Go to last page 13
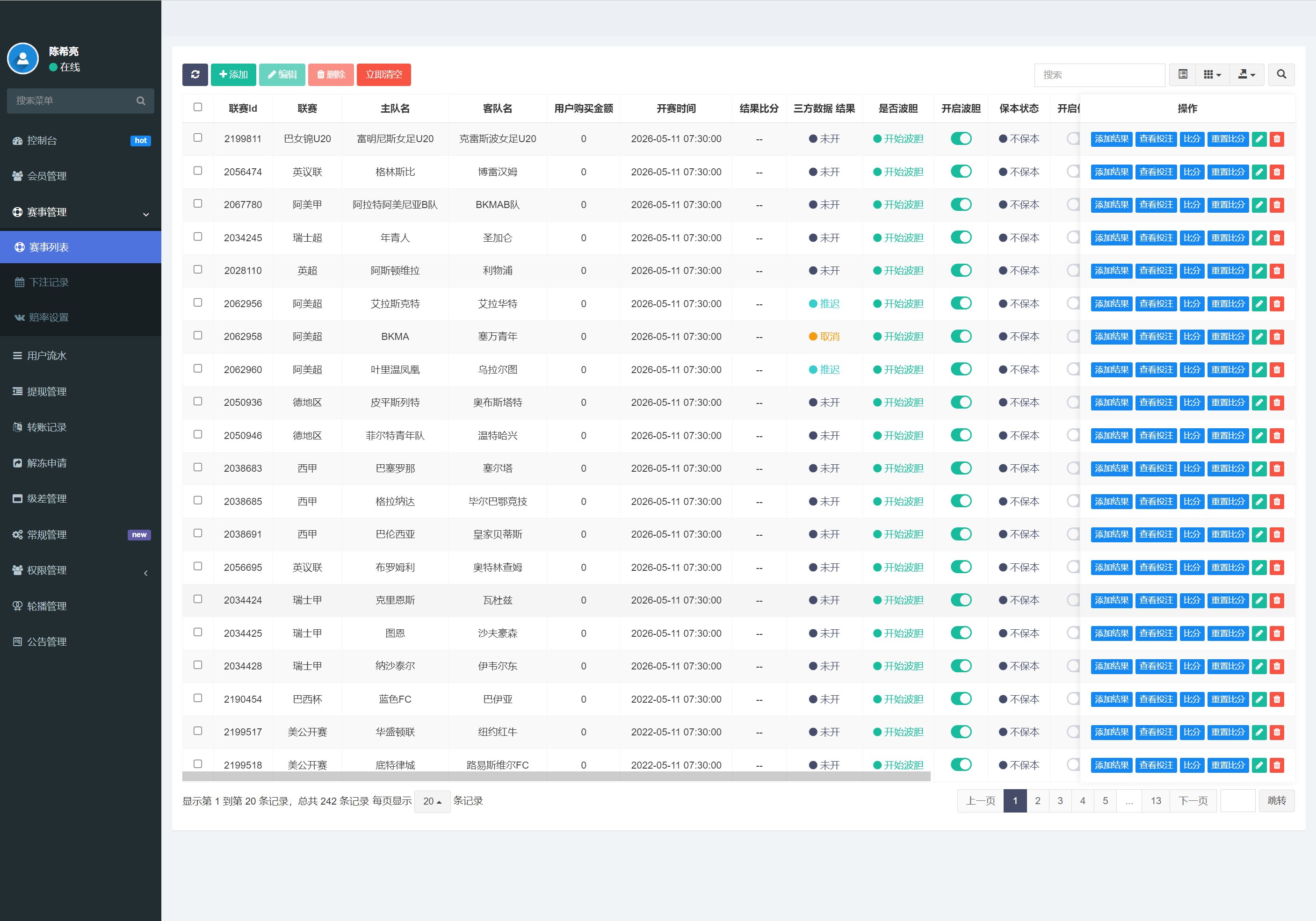This screenshot has height=921, width=1316. point(1156,801)
